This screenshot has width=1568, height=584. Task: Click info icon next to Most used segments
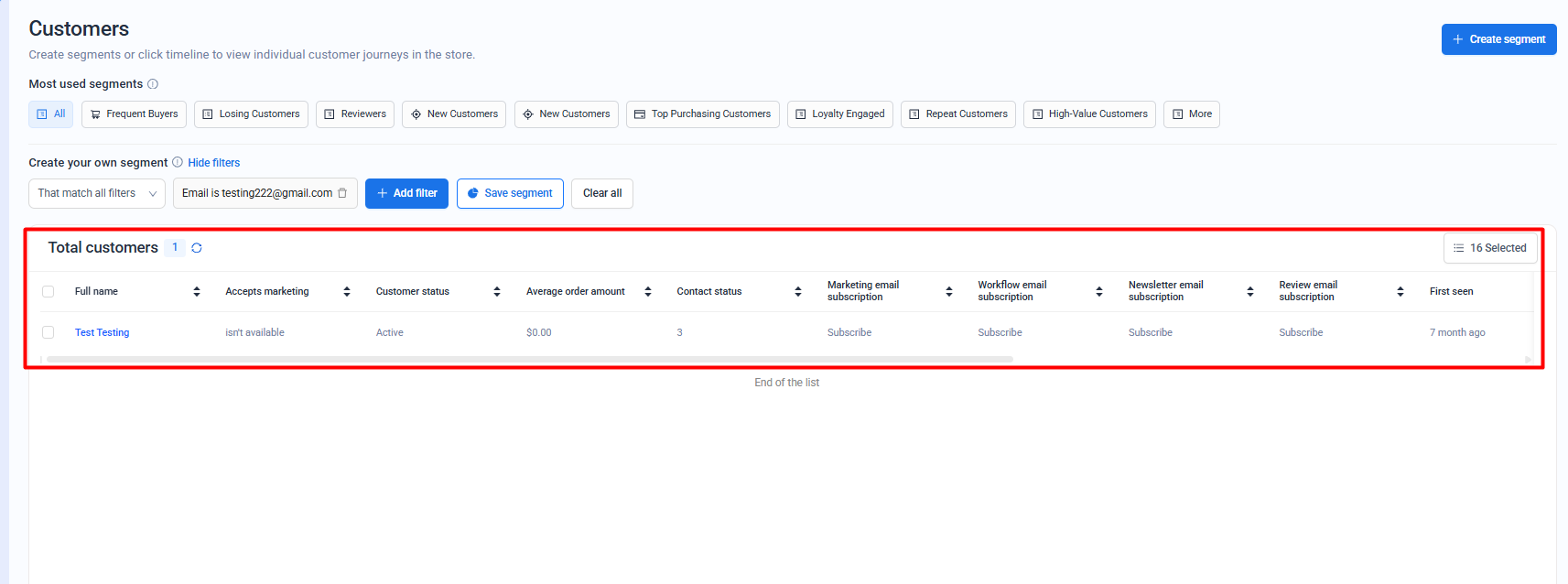click(x=153, y=84)
